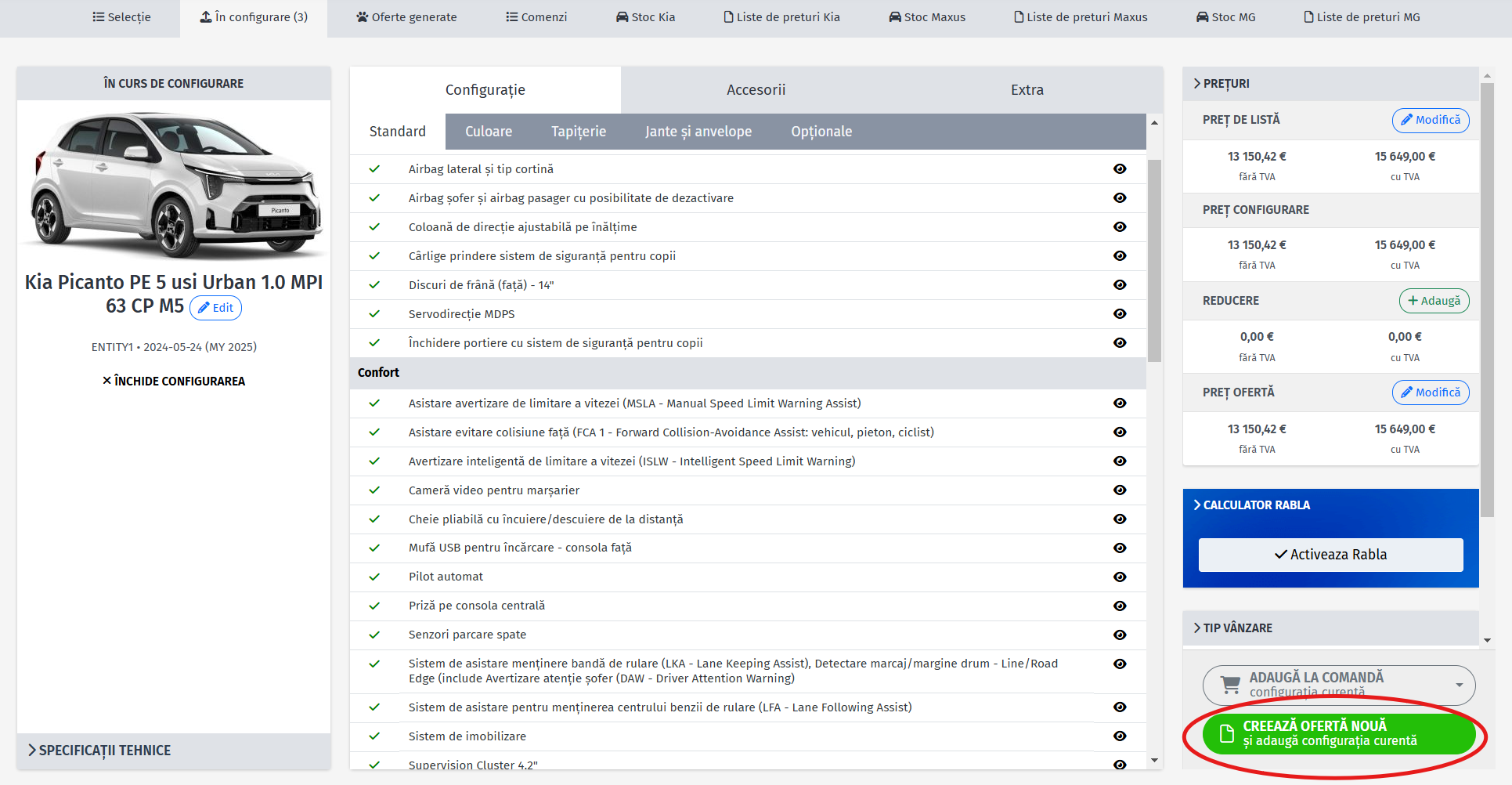Toggle eye icon for LFA lane following assist

(1120, 707)
